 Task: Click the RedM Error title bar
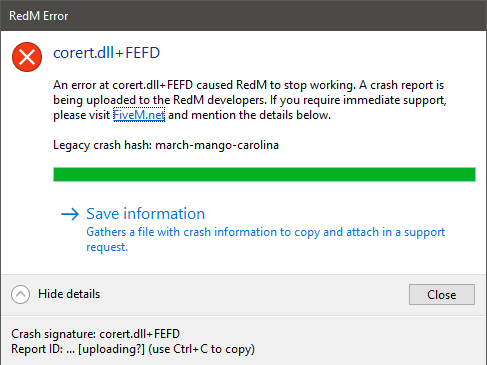click(x=243, y=16)
